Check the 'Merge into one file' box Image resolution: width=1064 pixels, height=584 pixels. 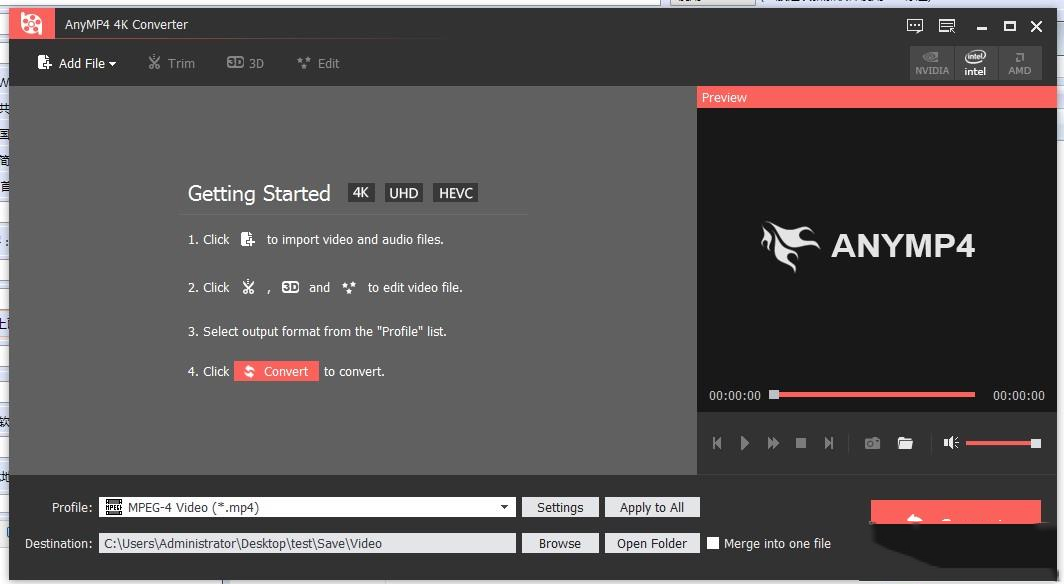coord(713,543)
